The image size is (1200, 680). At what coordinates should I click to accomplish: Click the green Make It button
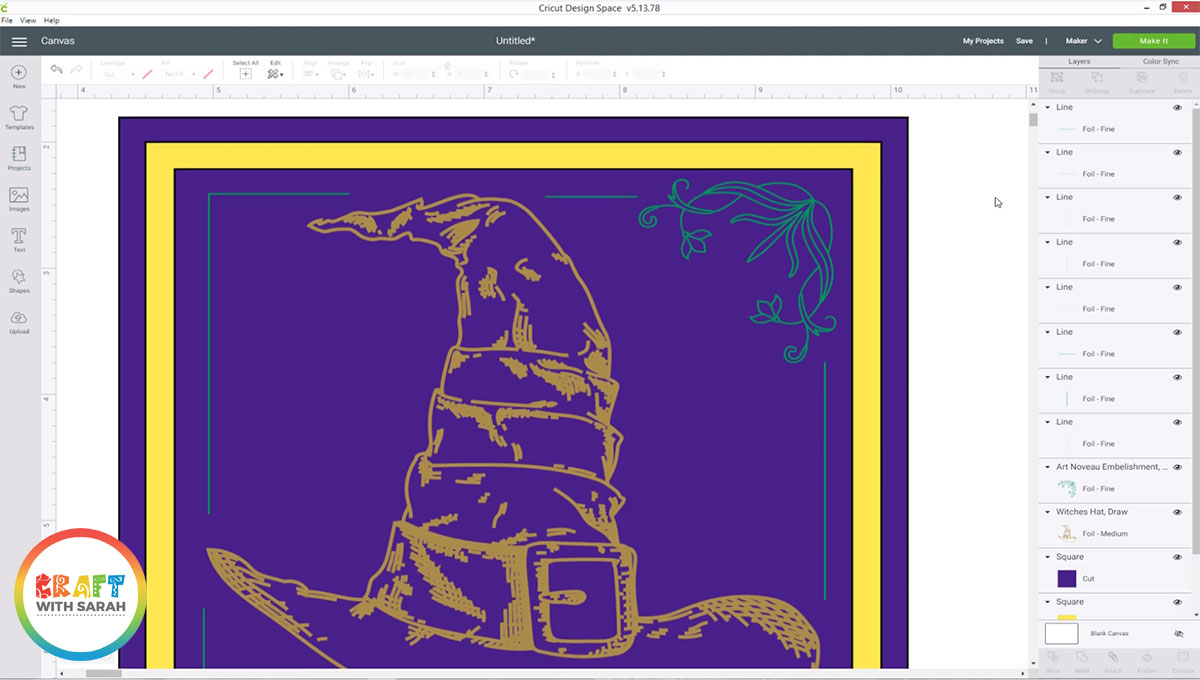click(x=1153, y=41)
